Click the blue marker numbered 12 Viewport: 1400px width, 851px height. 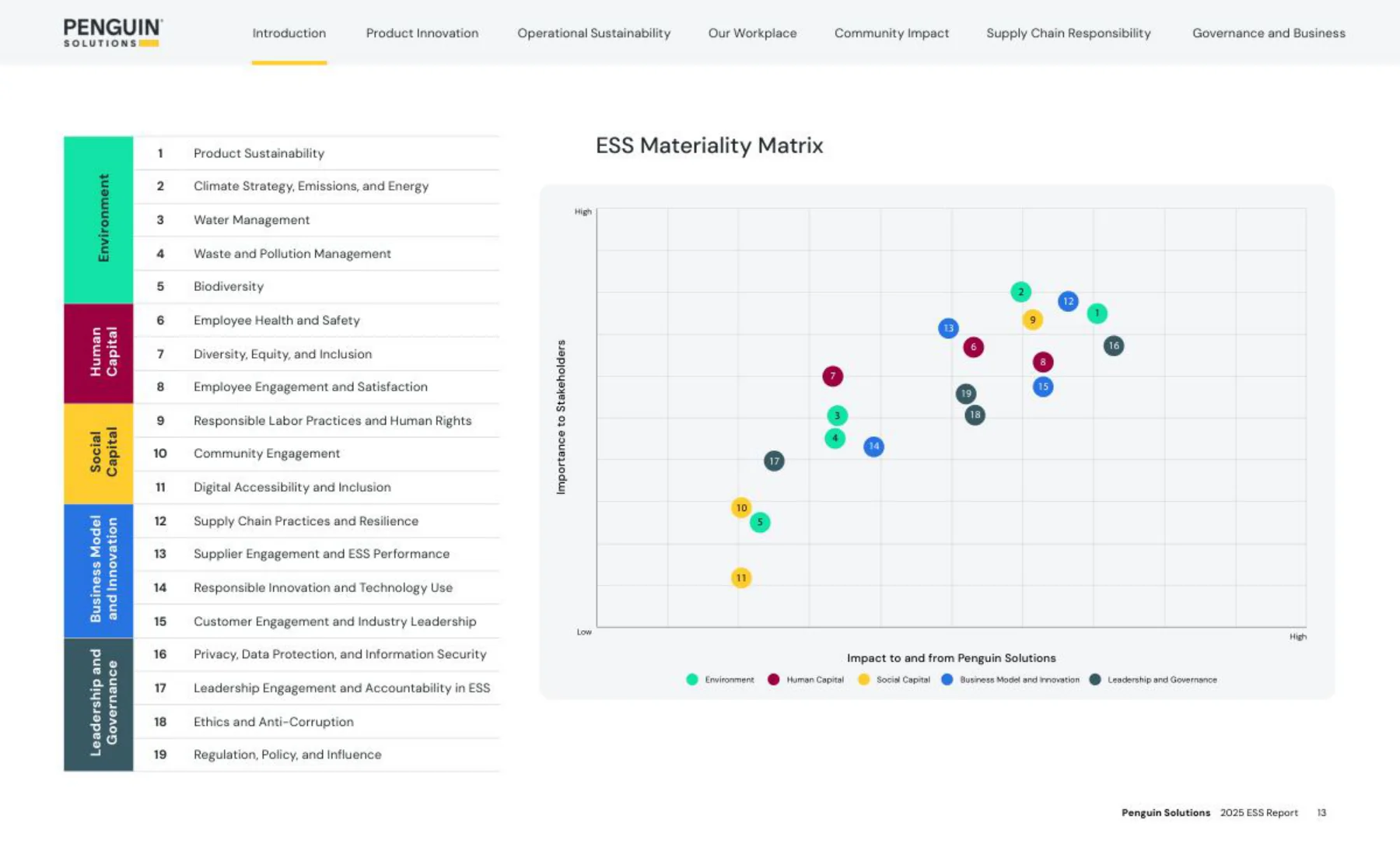pyautogui.click(x=1068, y=301)
